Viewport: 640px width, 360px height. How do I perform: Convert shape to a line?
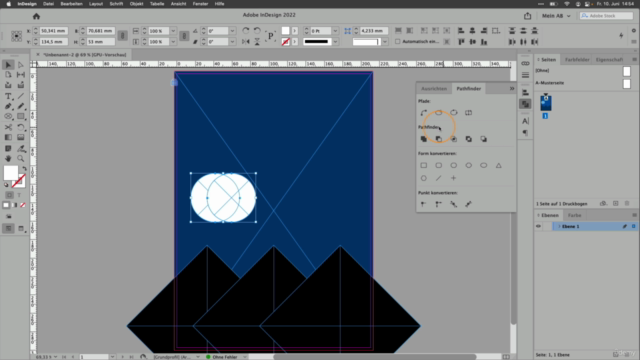point(439,178)
